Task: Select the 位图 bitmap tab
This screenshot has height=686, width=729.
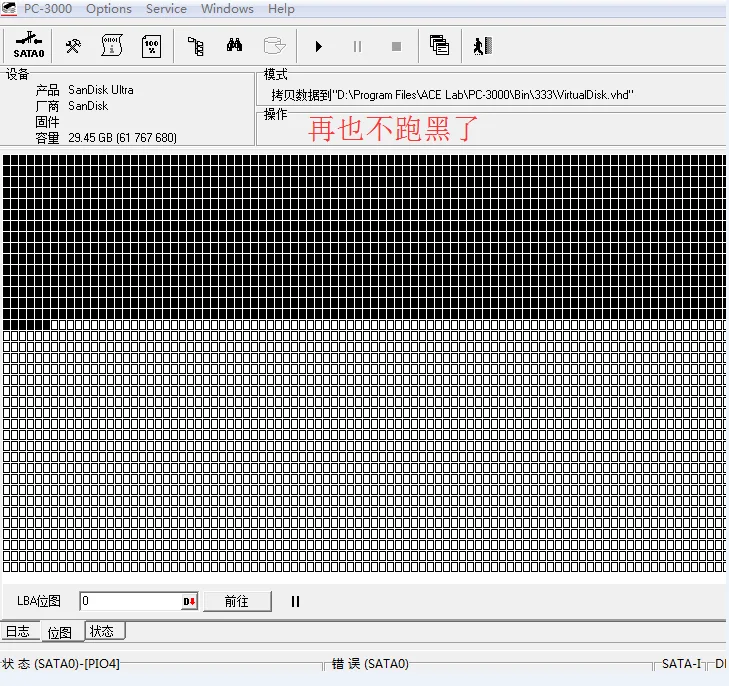Action: tap(59, 632)
